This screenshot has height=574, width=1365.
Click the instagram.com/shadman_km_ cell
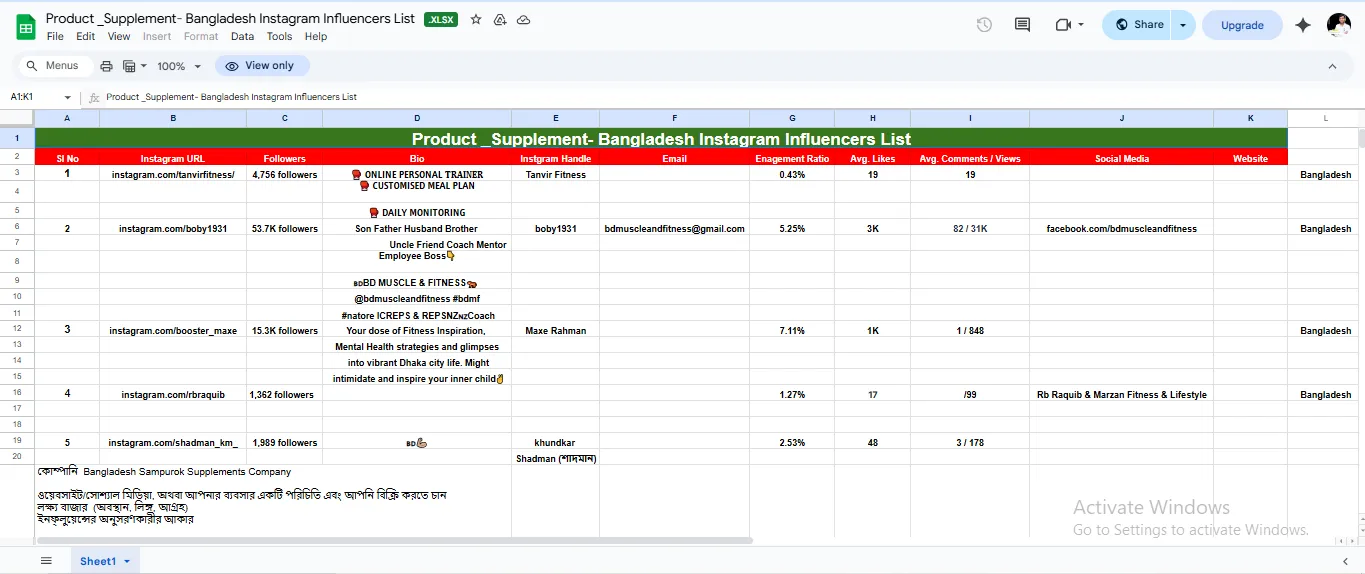point(173,442)
